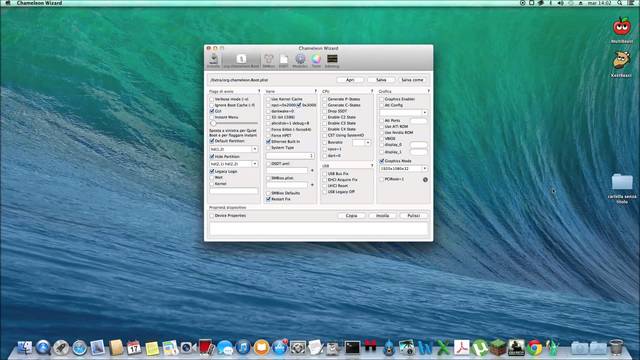The width and height of the screenshot is (640, 360).
Task: Collapse the Grafica section header
Action: coord(428,91)
